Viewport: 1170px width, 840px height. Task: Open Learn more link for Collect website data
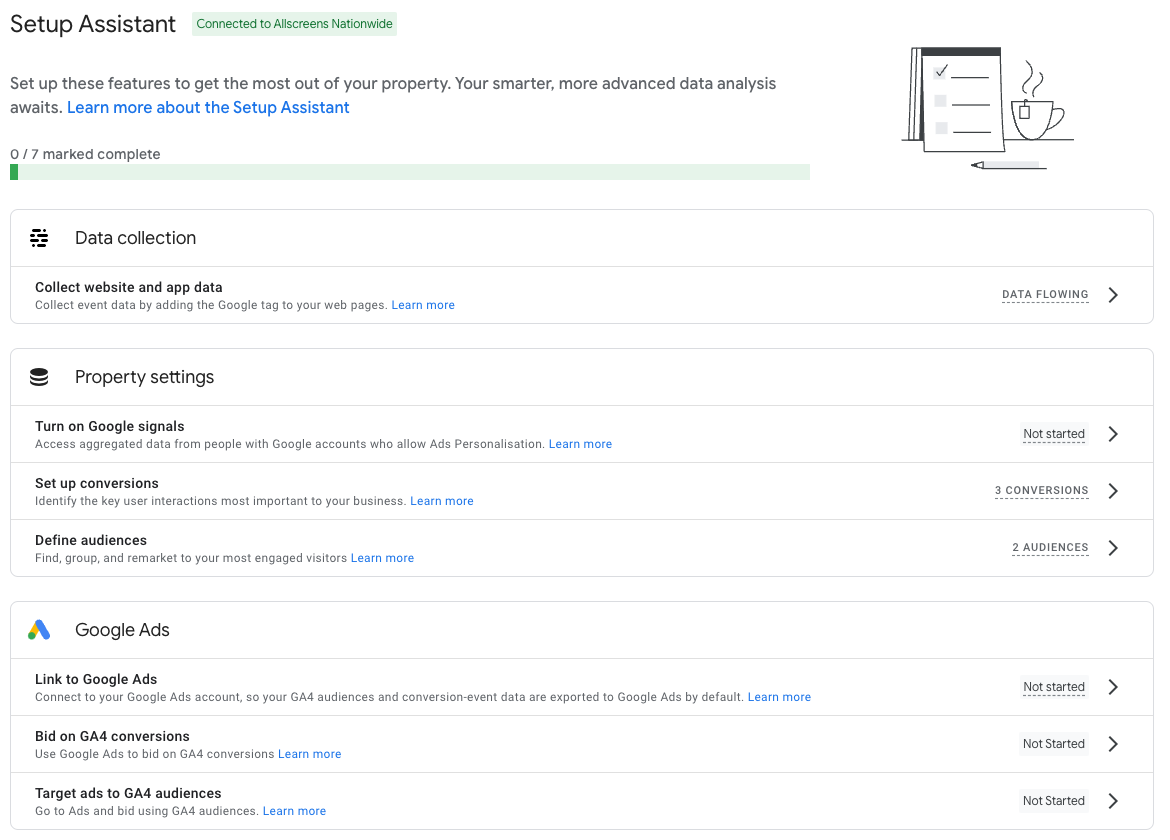point(423,305)
